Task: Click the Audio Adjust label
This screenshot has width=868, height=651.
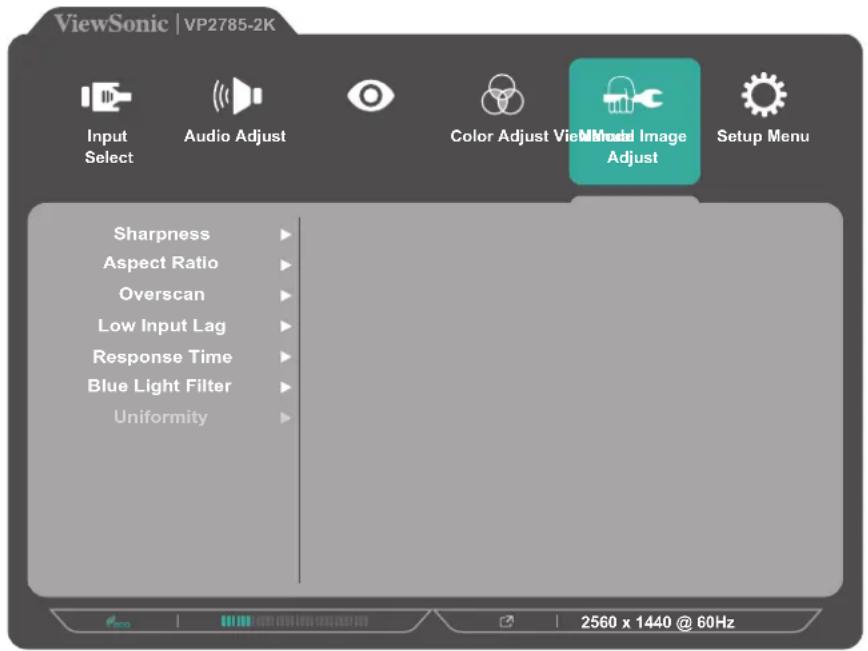Action: coord(235,136)
